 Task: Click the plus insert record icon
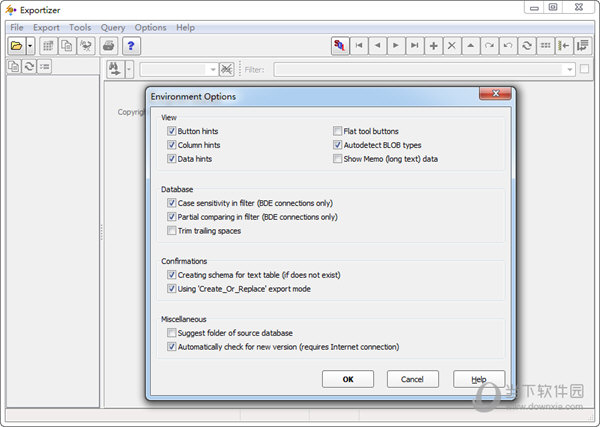tap(434, 46)
